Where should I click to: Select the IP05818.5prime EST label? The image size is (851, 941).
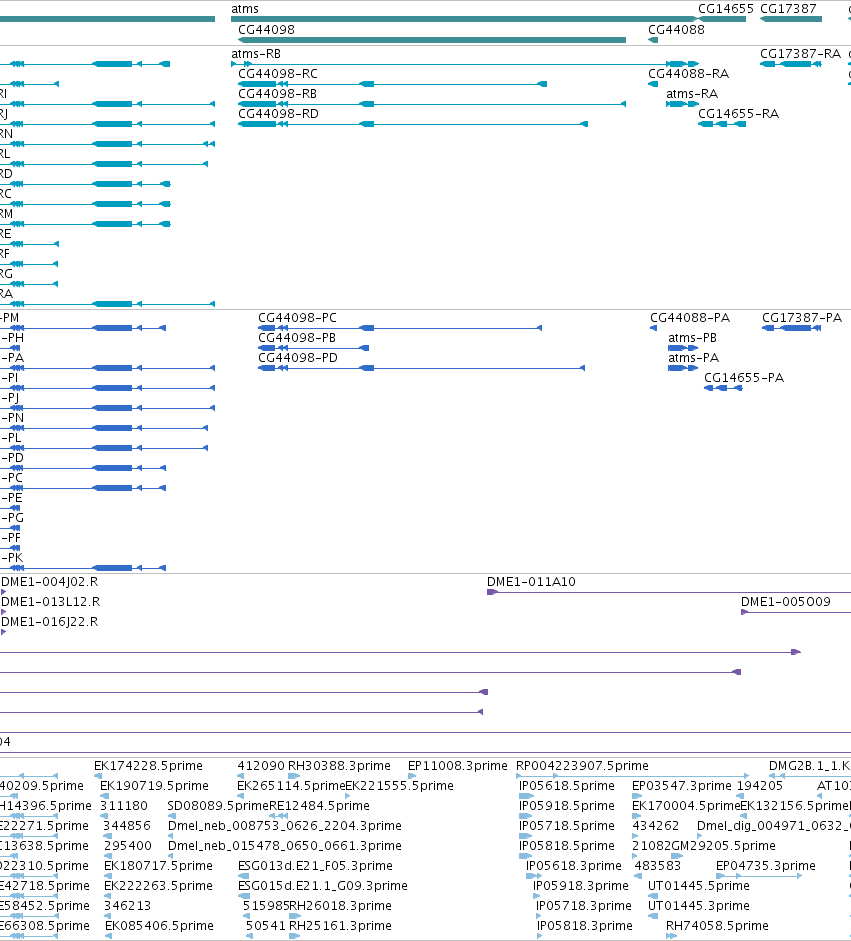[x=567, y=846]
